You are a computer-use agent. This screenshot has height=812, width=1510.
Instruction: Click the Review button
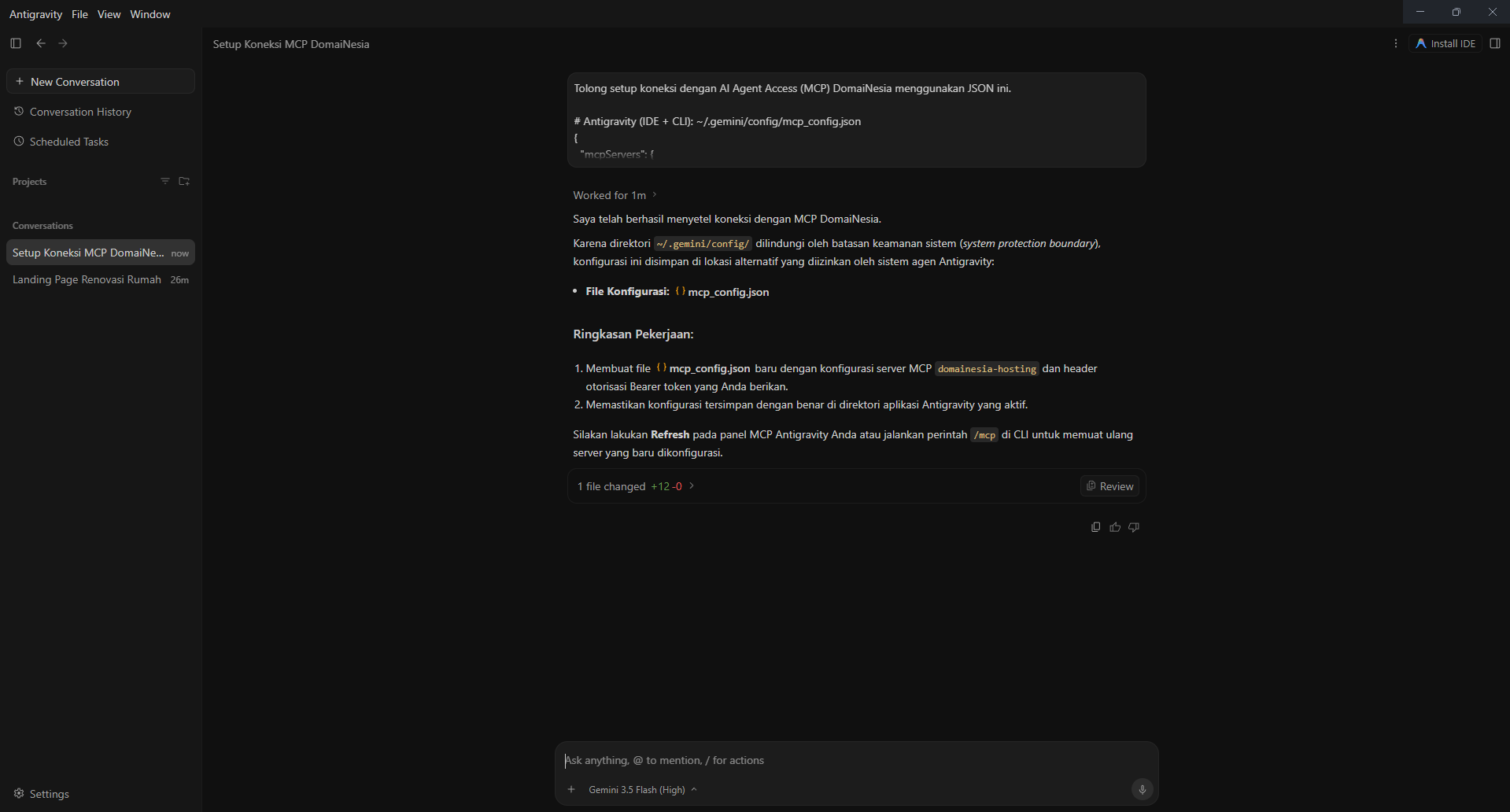(1109, 486)
